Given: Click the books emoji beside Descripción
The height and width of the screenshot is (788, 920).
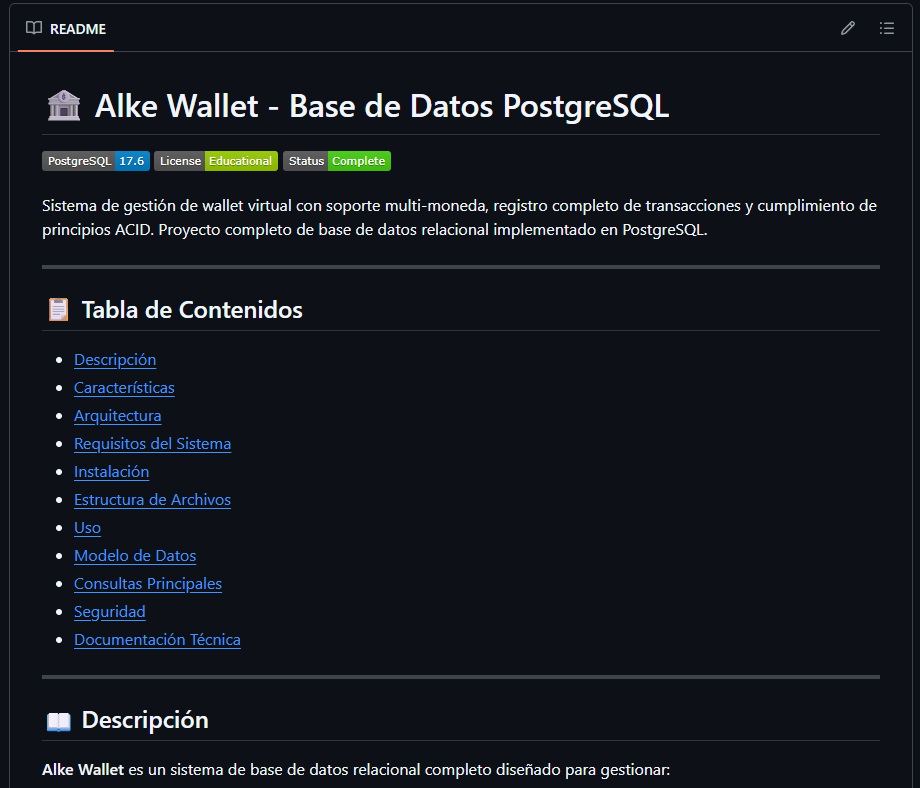Looking at the screenshot, I should click(58, 719).
